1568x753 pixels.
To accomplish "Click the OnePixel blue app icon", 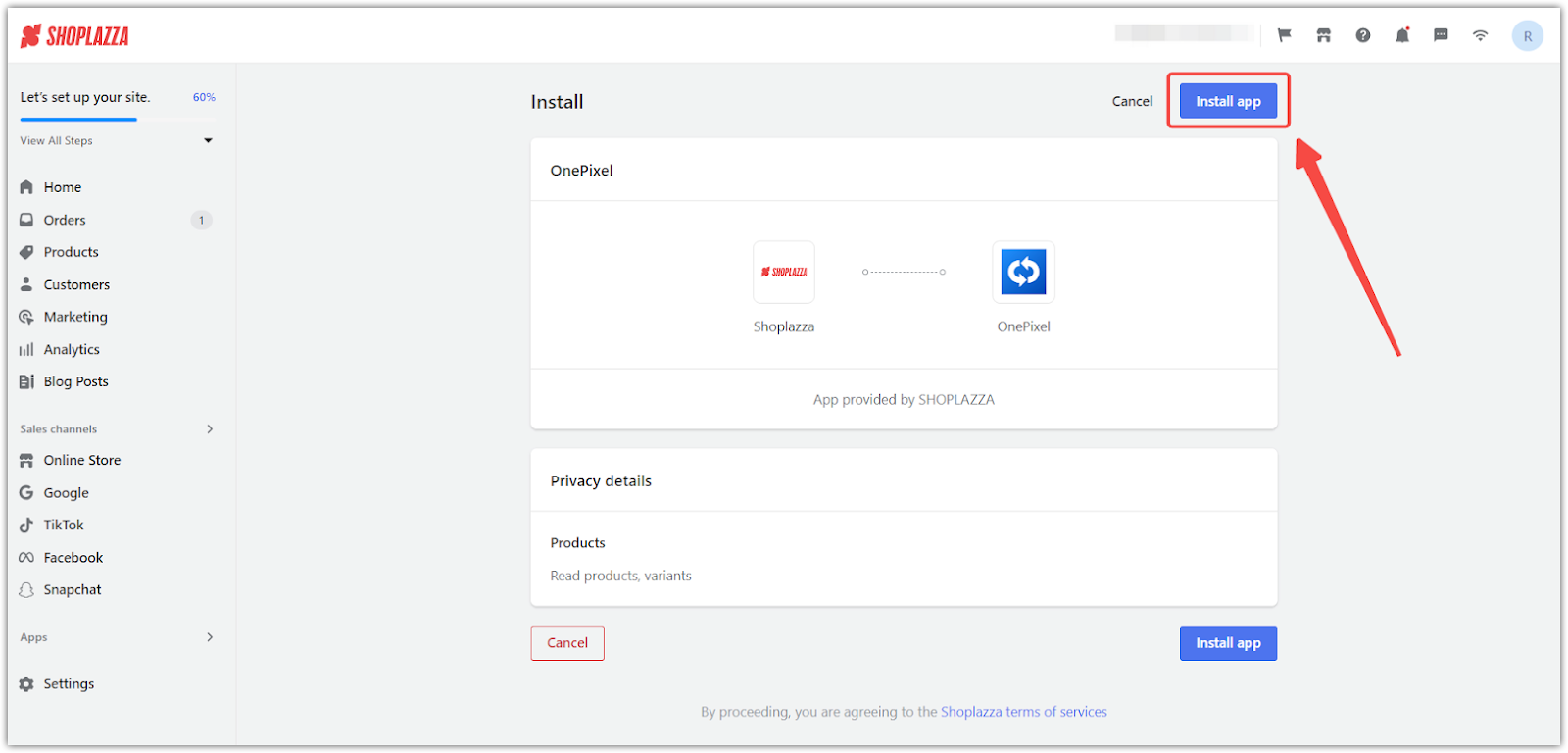I will point(1023,272).
